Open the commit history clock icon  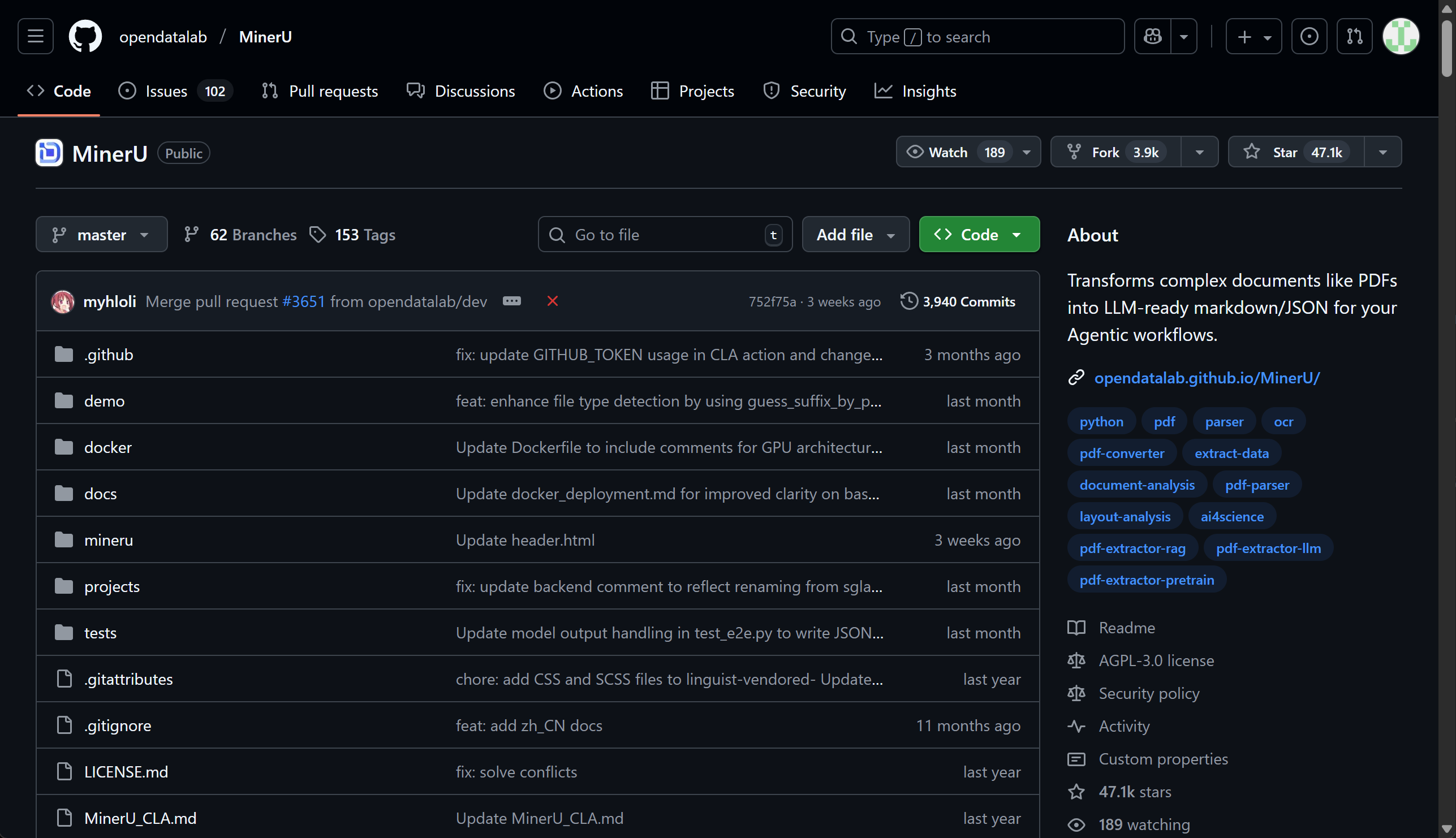coord(908,301)
